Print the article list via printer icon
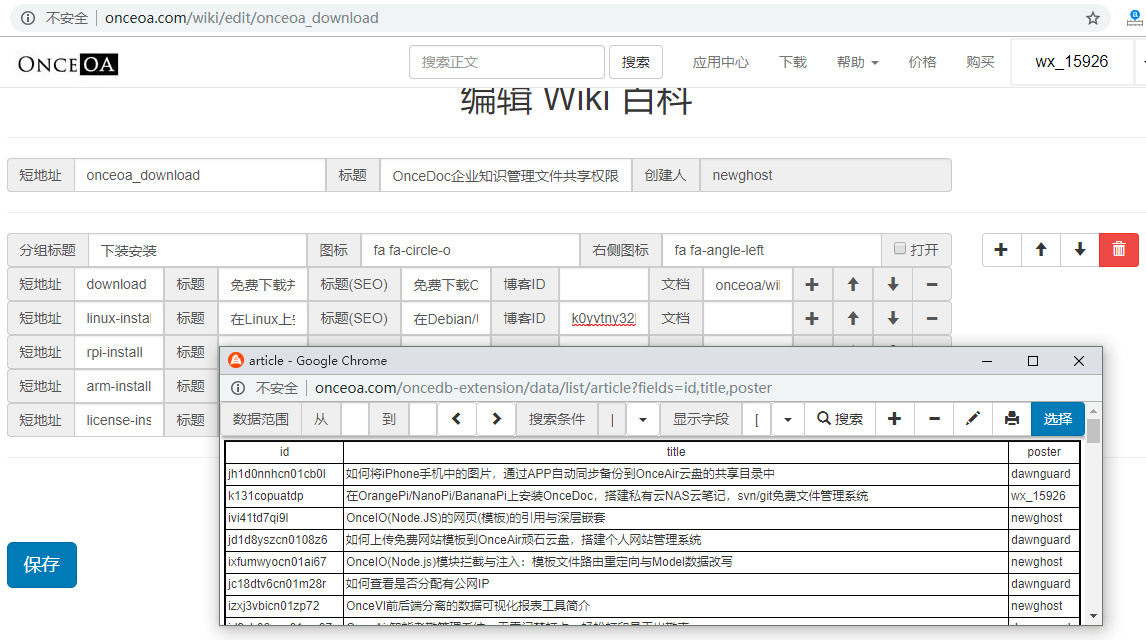1146x640 pixels. (1012, 419)
